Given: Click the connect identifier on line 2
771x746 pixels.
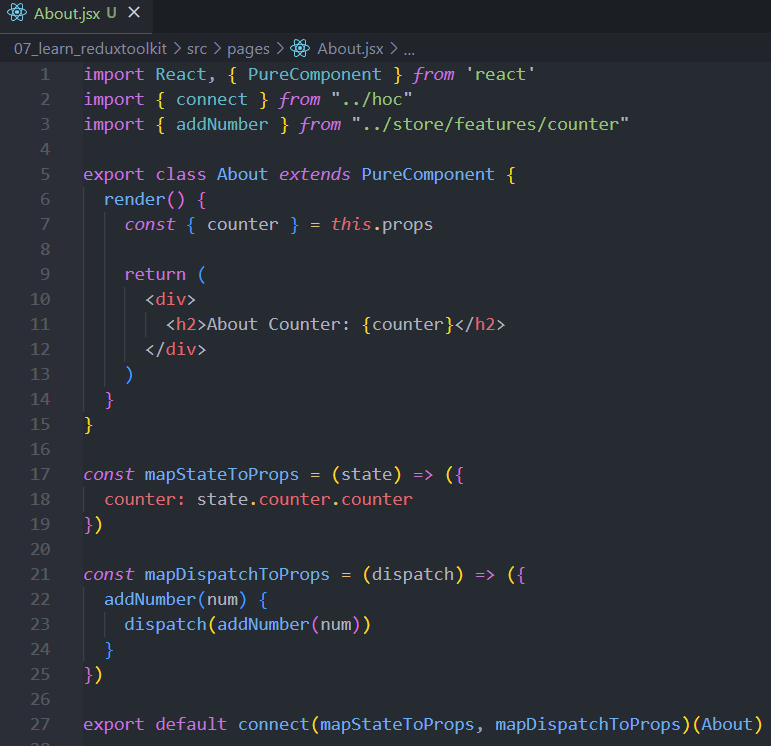Looking at the screenshot, I should 212,99.
